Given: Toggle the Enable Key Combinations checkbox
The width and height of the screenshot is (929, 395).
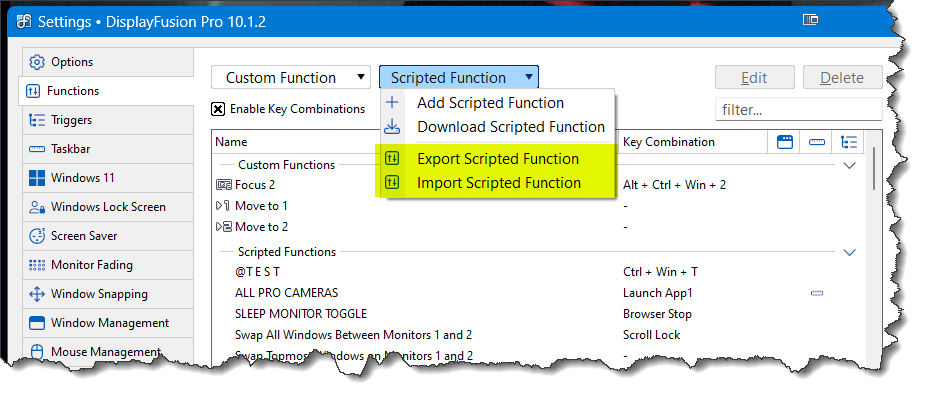Looking at the screenshot, I should coord(218,109).
